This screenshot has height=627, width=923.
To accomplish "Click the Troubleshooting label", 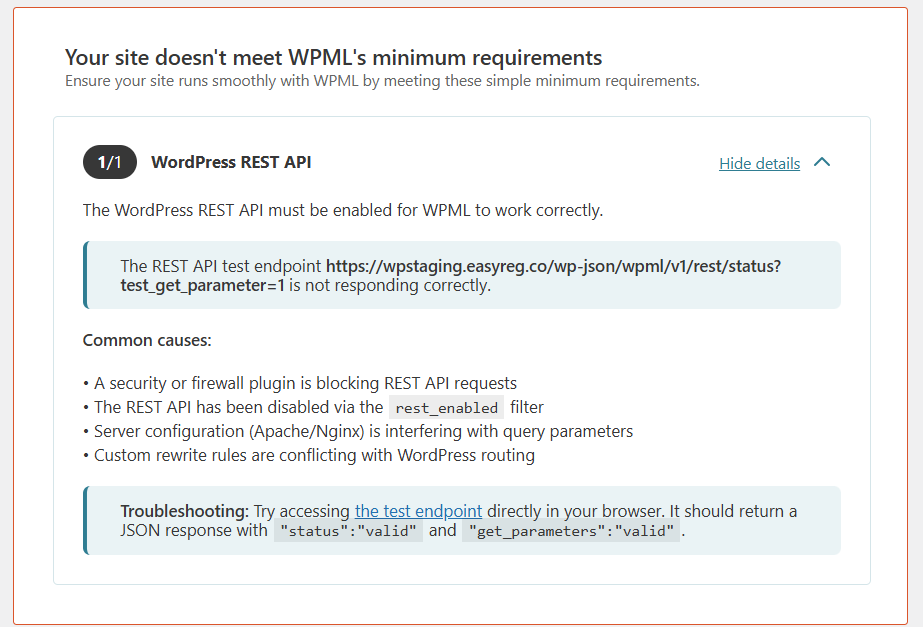I will (185, 511).
